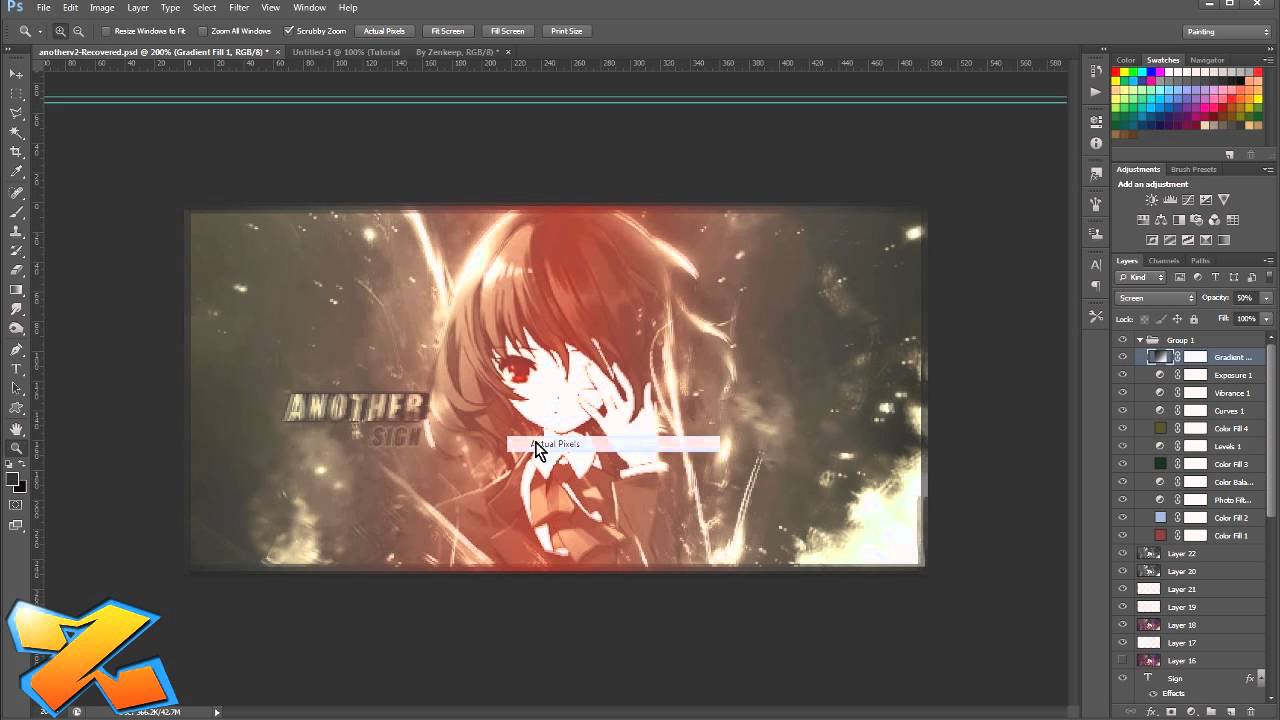Add a Brightness/Contrast adjustment
Image resolution: width=1280 pixels, height=720 pixels.
coord(1152,200)
